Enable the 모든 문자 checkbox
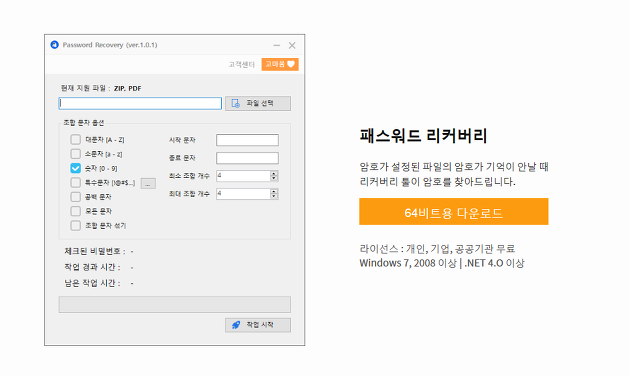This screenshot has height=376, width=630. [x=76, y=211]
